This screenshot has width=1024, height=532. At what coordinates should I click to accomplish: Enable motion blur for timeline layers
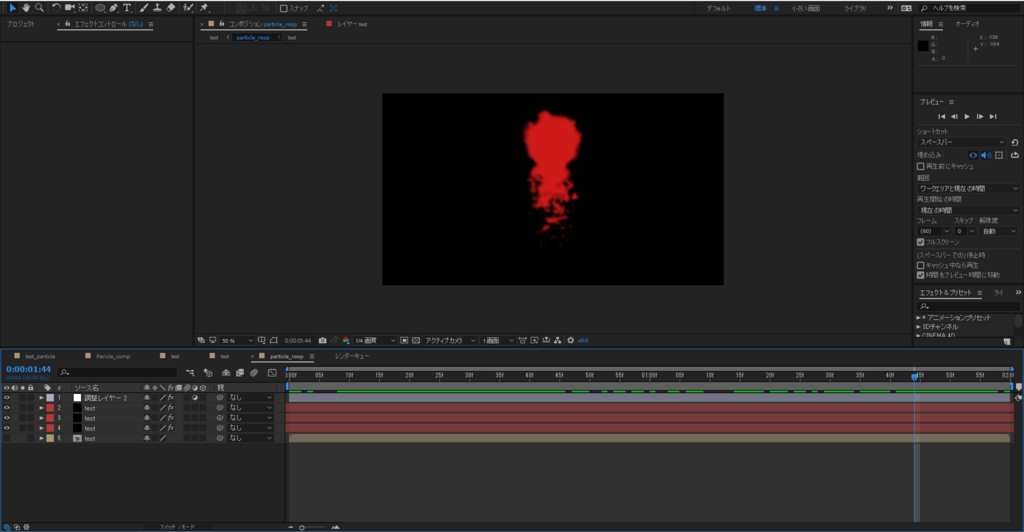[x=254, y=373]
